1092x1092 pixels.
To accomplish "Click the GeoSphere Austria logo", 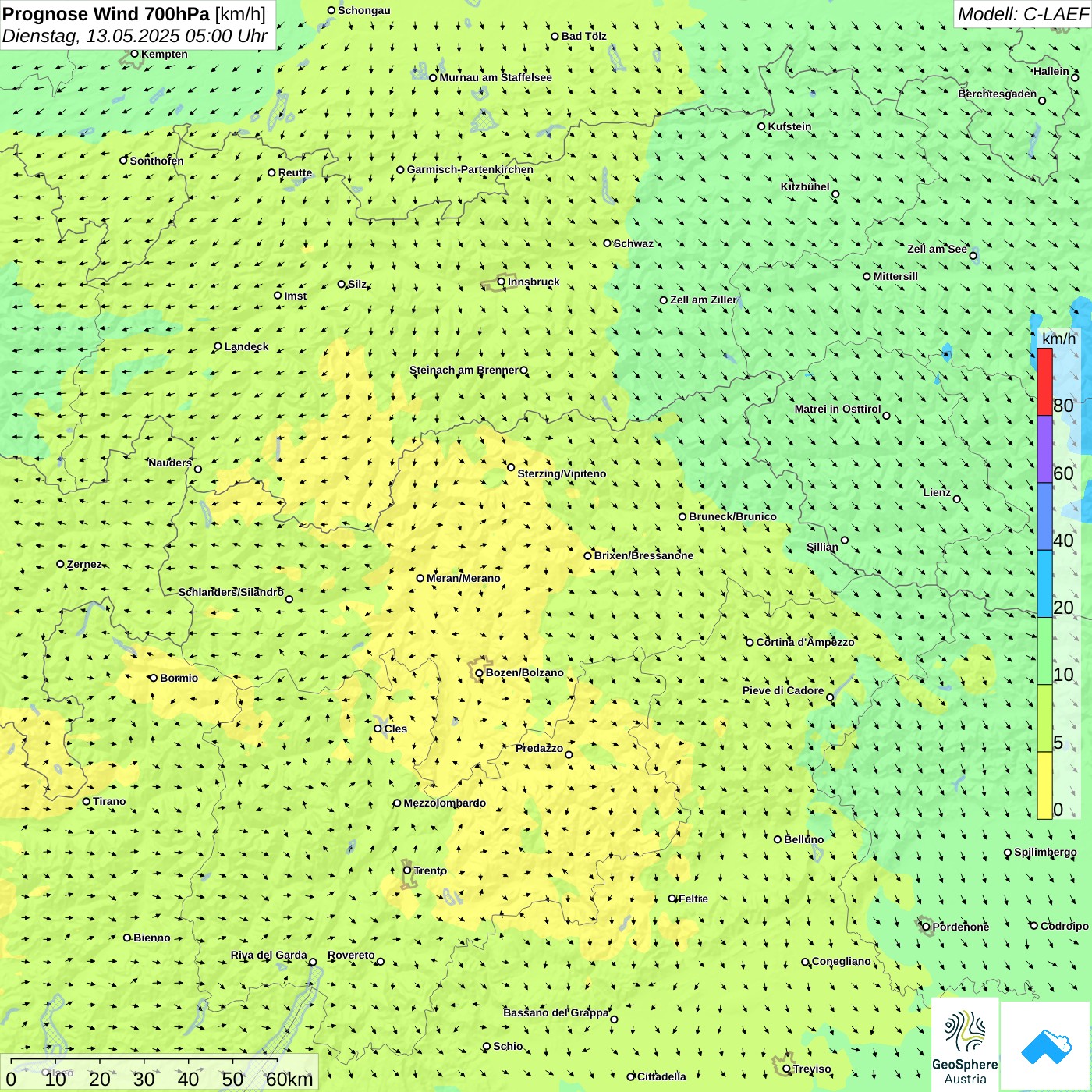I will 965,1045.
